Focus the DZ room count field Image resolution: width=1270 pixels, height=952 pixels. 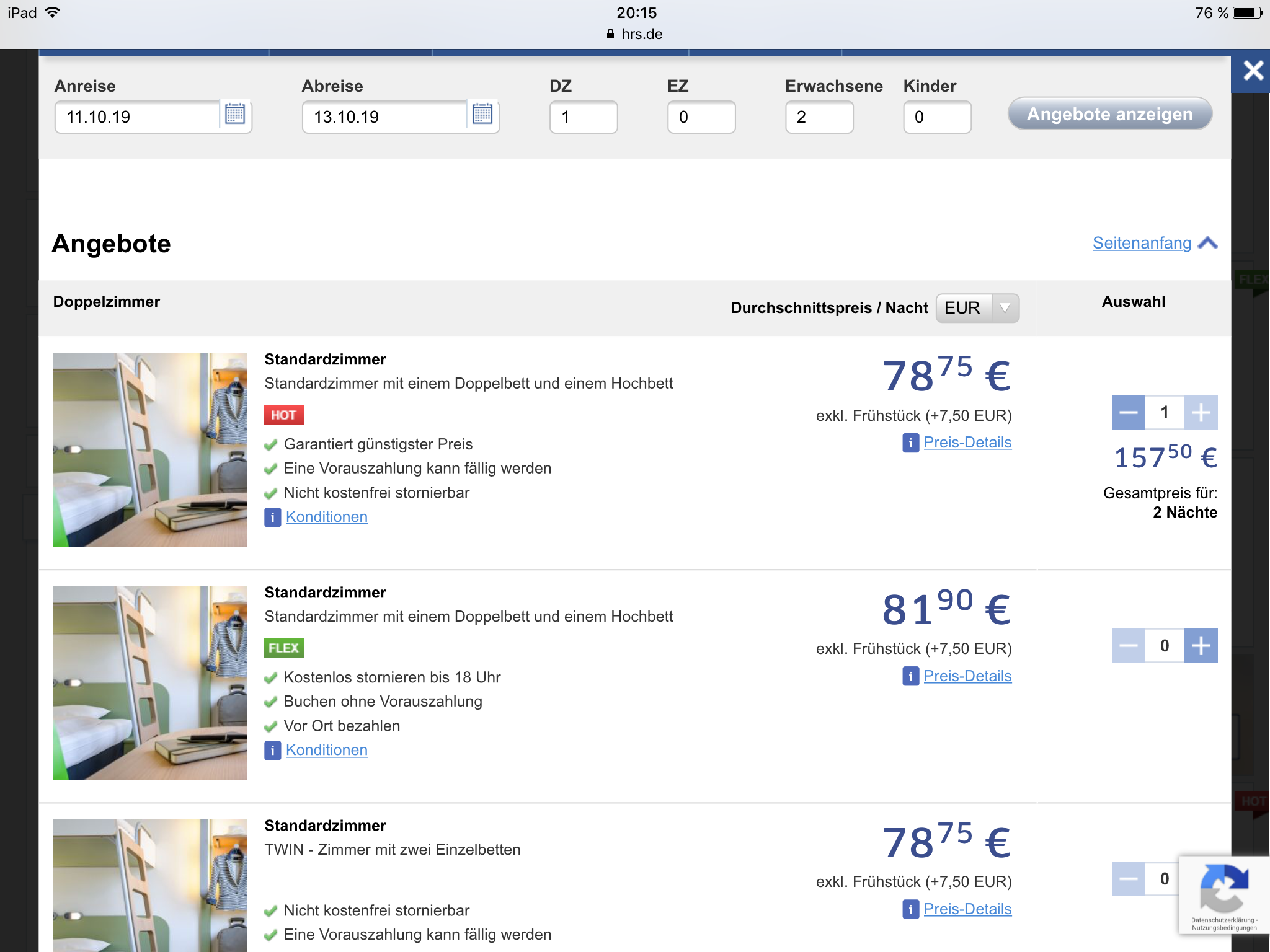coord(584,117)
